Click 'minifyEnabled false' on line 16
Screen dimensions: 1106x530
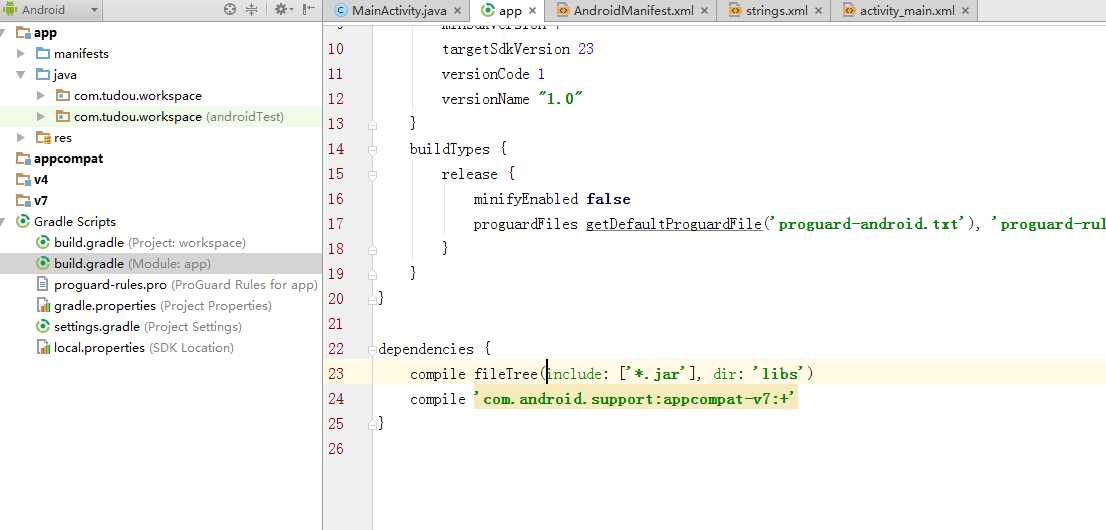pyautogui.click(x=552, y=199)
